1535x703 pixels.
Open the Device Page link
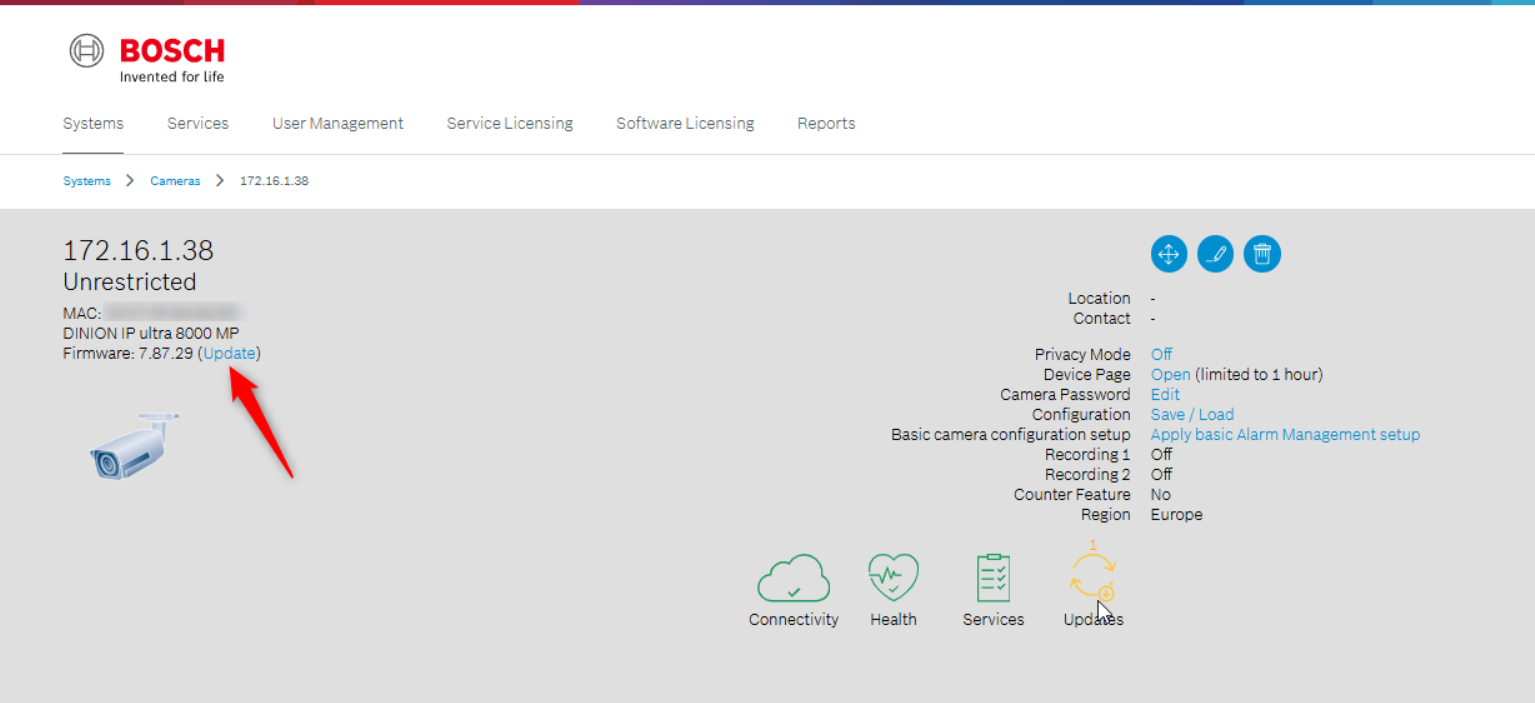click(1170, 374)
